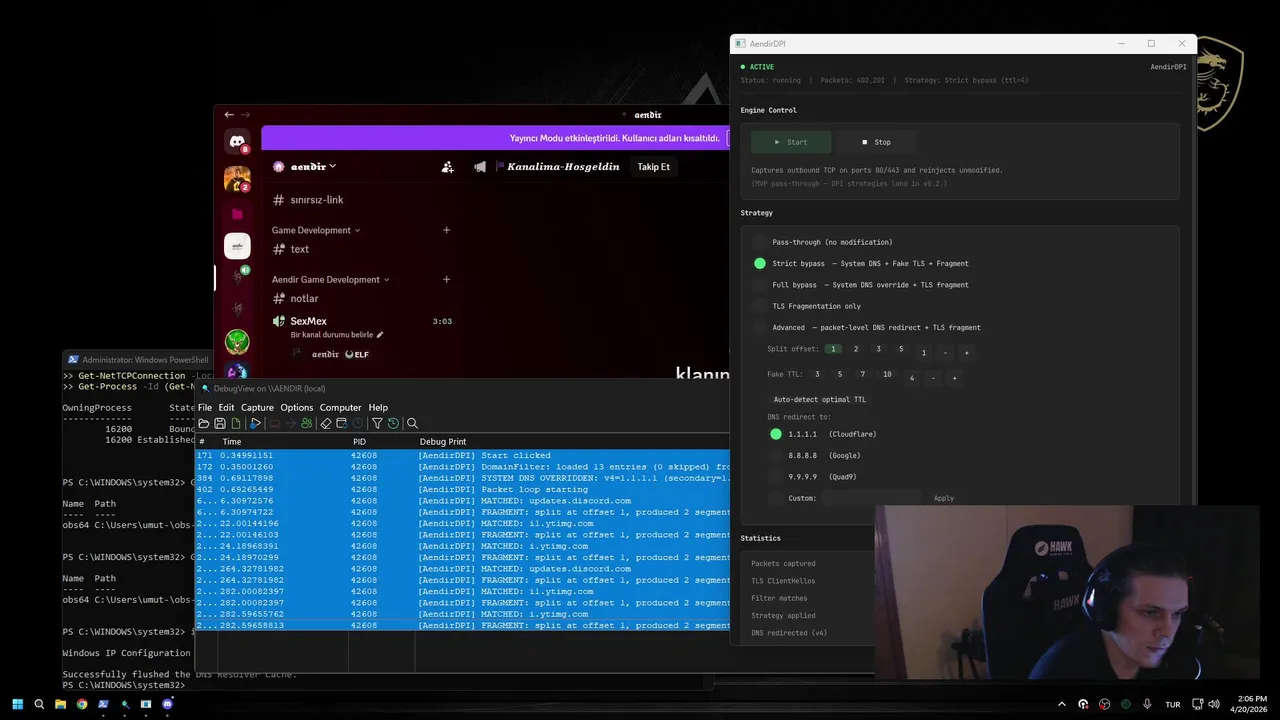This screenshot has height=720, width=1280.
Task: Open File Explorer from taskbar
Action: click(x=60, y=704)
